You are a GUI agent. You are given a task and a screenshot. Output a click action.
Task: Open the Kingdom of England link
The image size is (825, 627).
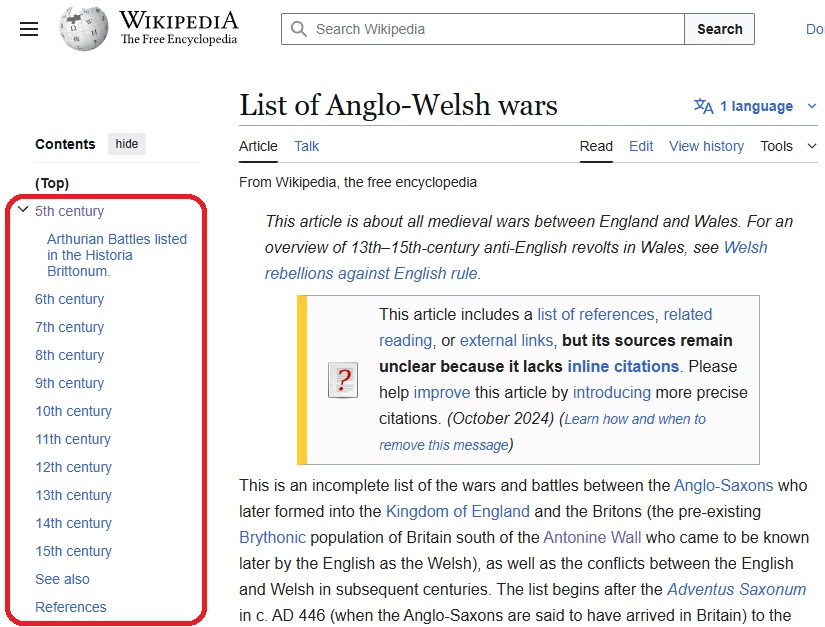(x=458, y=511)
